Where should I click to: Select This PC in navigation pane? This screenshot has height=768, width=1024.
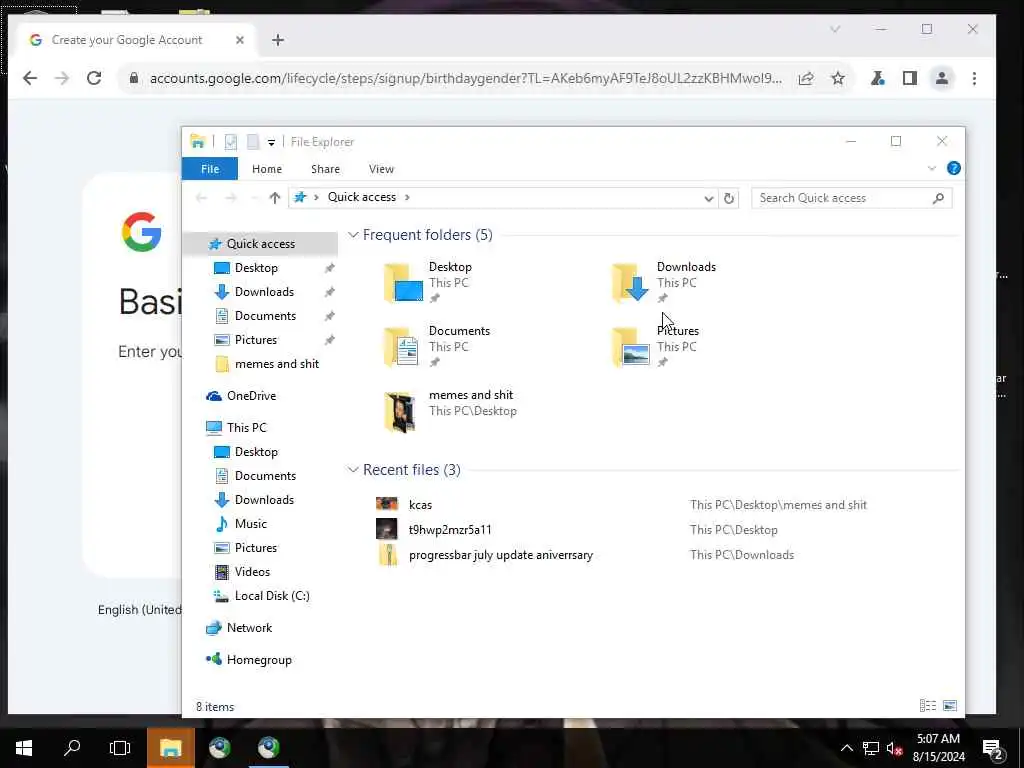pyautogui.click(x=246, y=428)
